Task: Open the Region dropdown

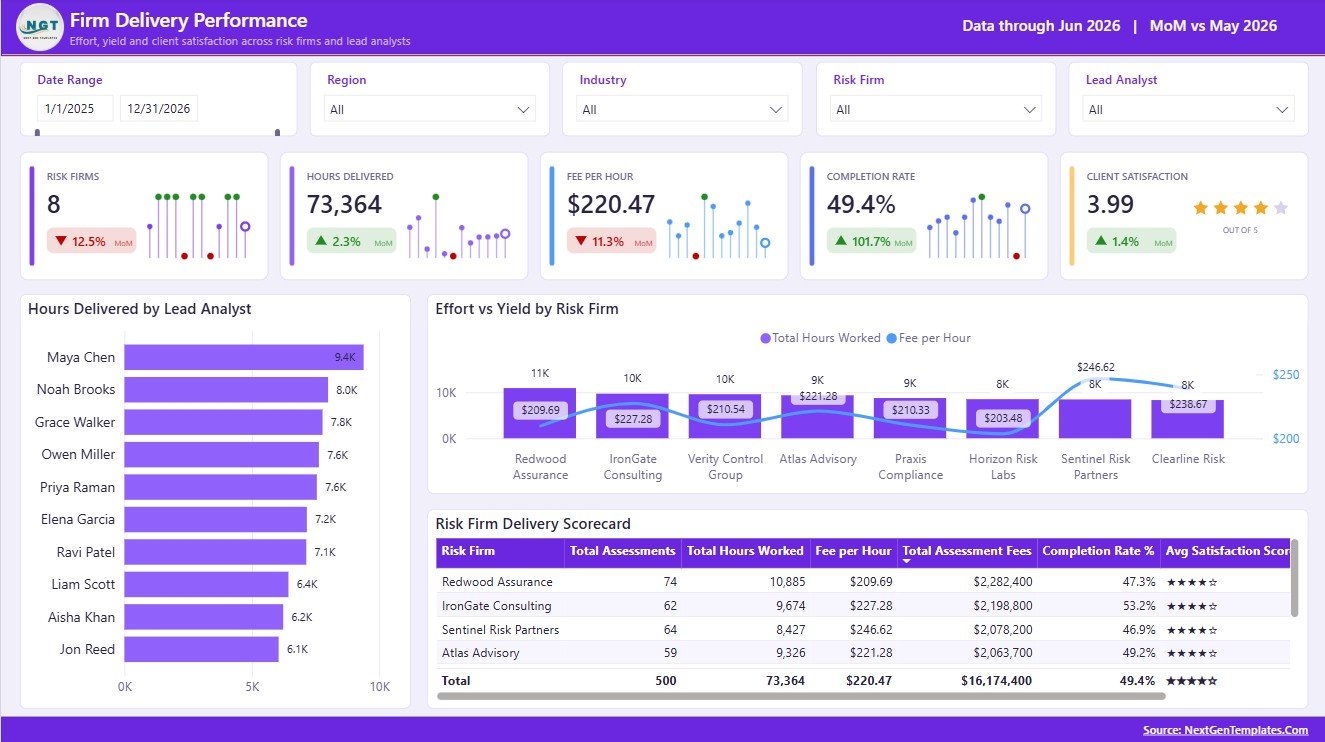Action: tap(430, 109)
